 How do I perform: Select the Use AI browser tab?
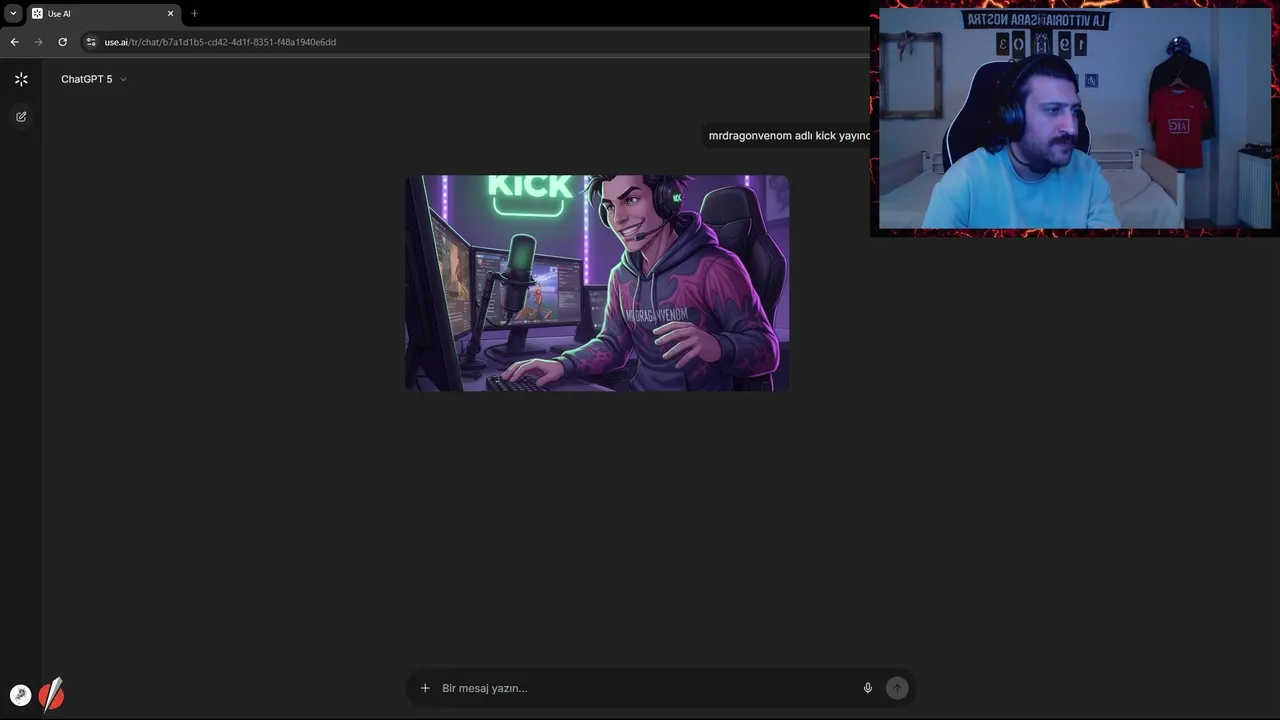click(x=102, y=14)
